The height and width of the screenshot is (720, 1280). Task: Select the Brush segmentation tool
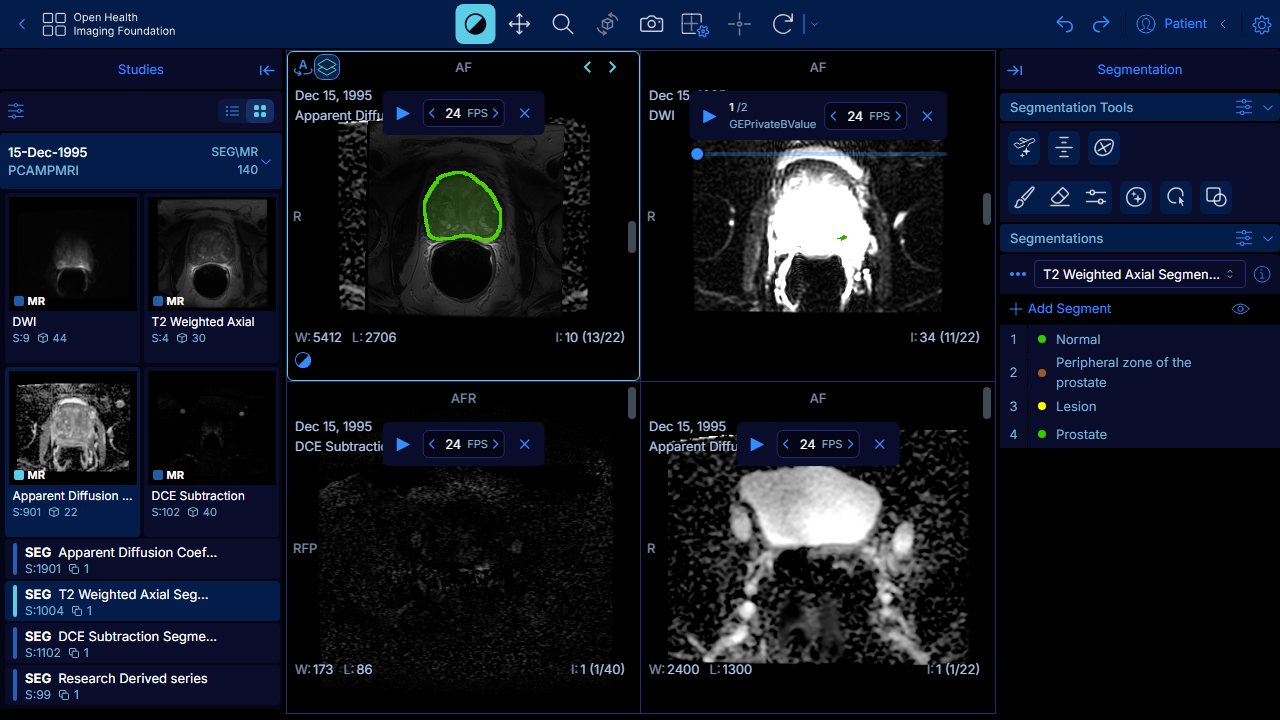pos(1024,197)
